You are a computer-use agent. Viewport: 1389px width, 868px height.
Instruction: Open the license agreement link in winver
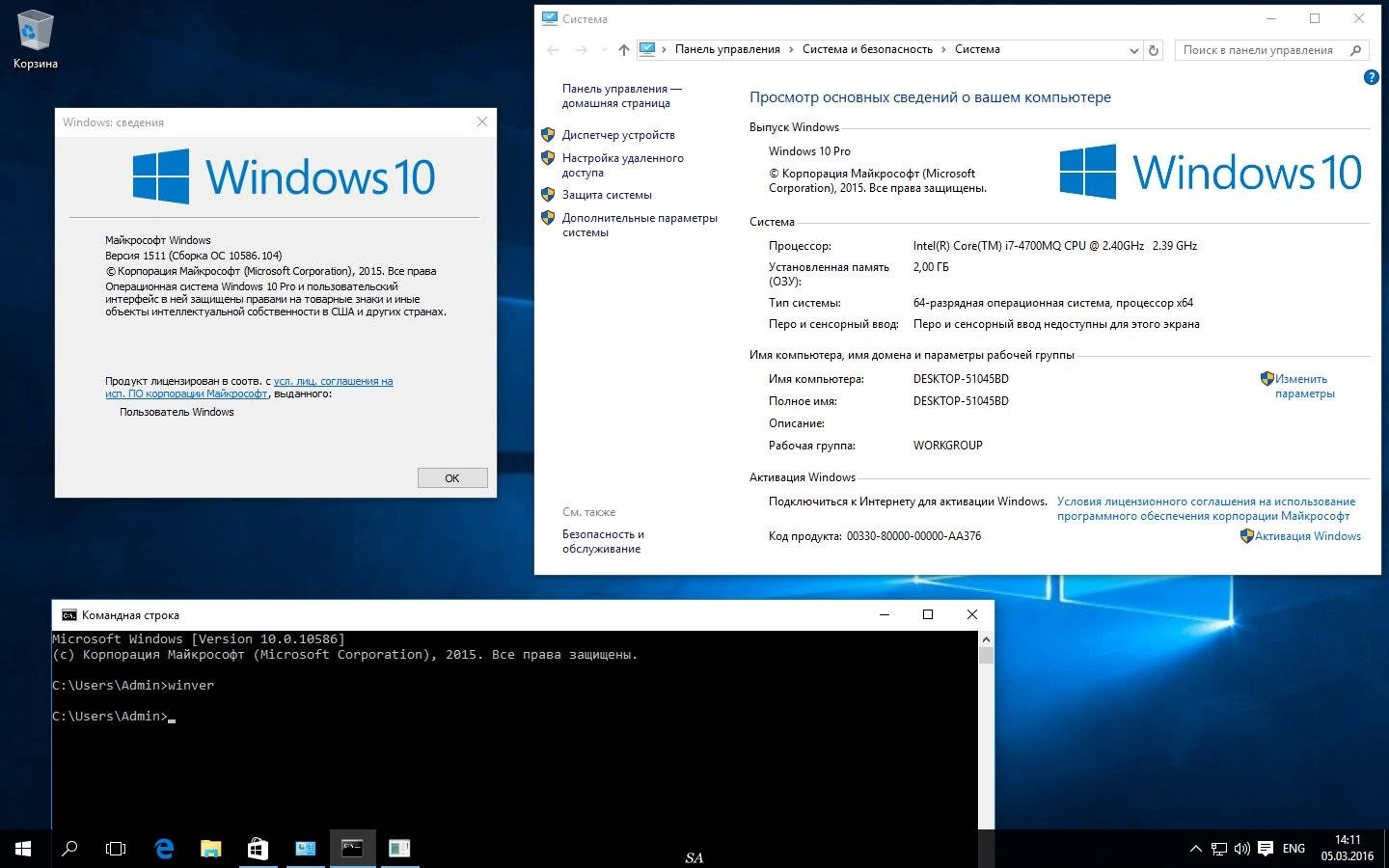click(249, 387)
